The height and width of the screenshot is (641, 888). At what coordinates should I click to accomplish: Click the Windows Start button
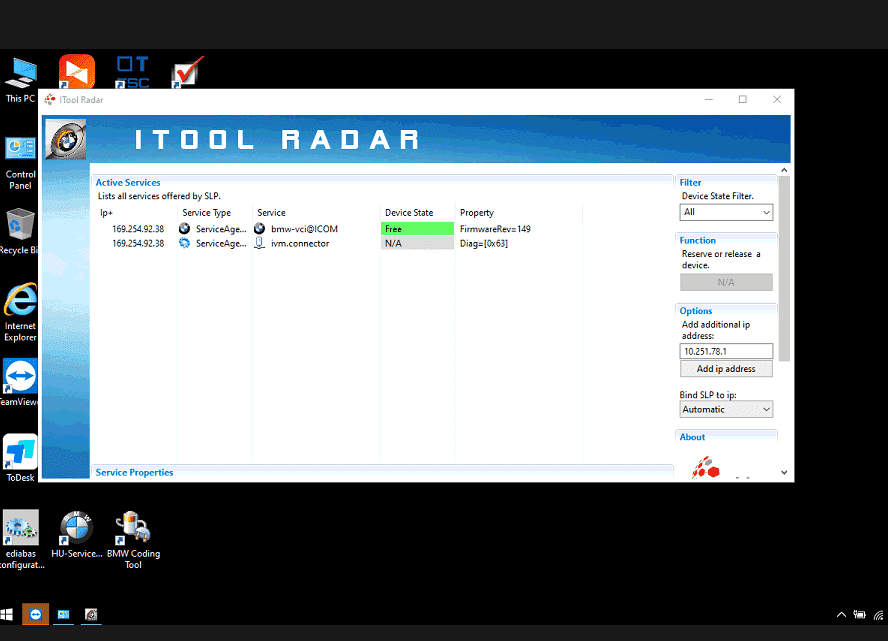[x=7, y=614]
